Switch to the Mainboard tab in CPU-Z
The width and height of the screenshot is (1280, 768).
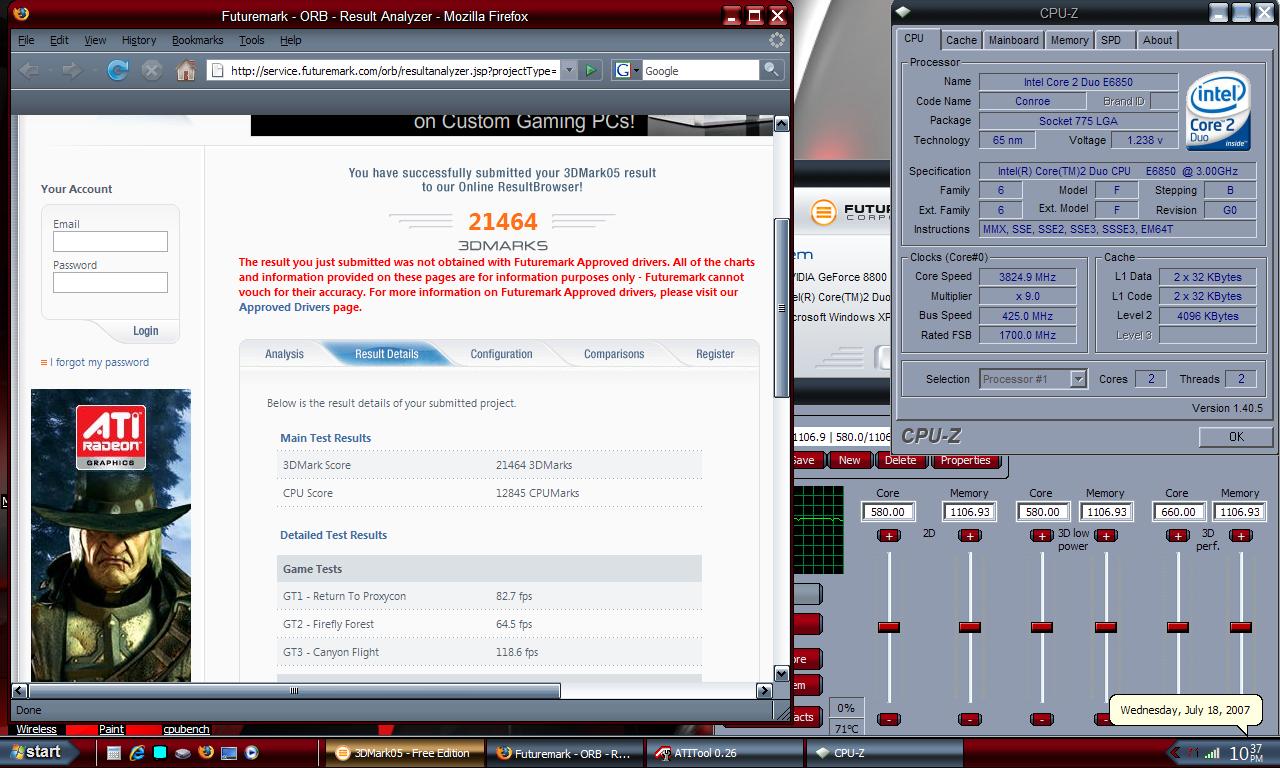1014,40
